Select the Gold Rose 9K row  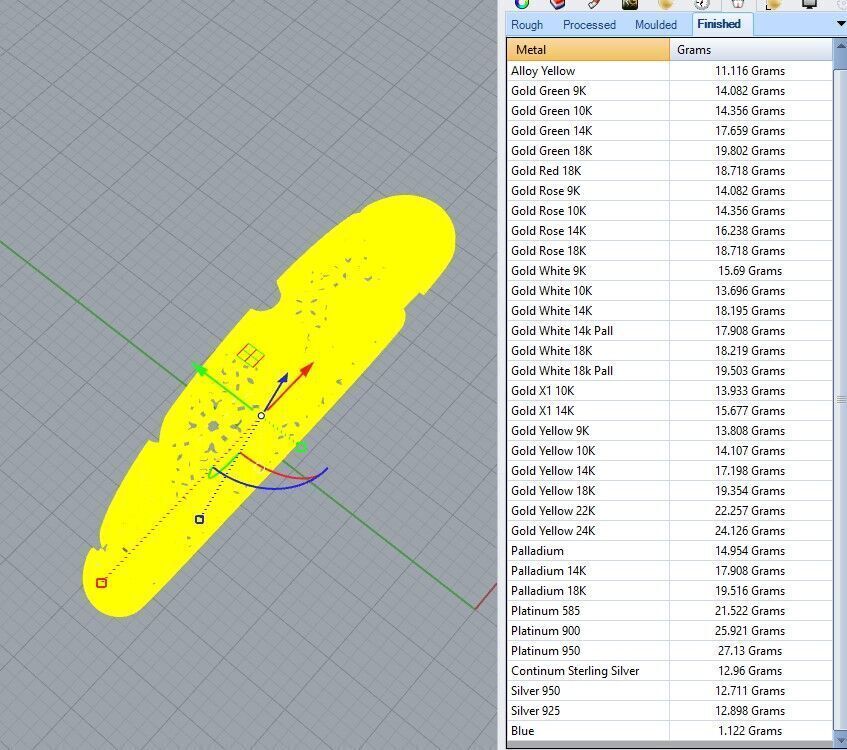click(x=670, y=191)
